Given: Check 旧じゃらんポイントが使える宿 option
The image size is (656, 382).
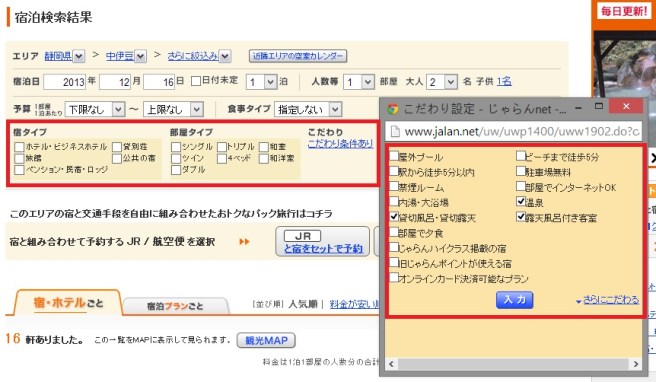Looking at the screenshot, I should pyautogui.click(x=394, y=262).
